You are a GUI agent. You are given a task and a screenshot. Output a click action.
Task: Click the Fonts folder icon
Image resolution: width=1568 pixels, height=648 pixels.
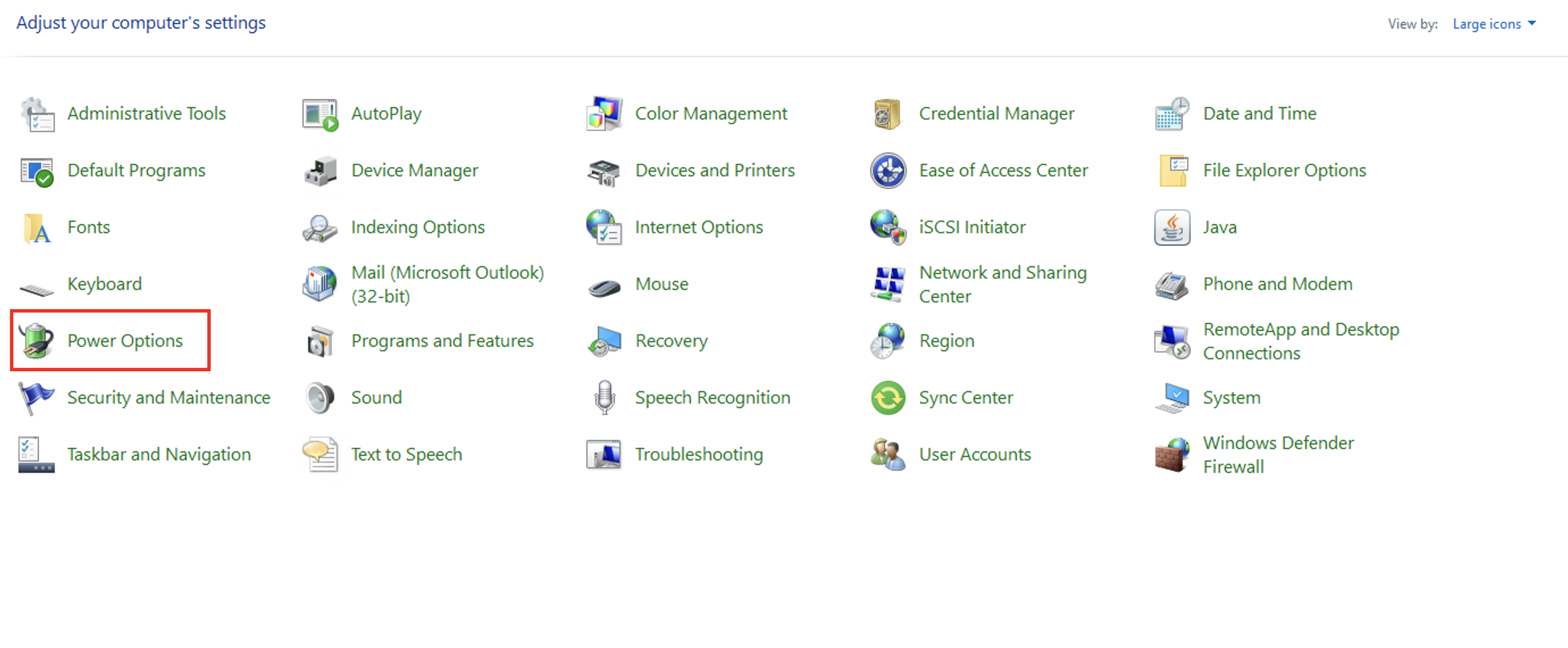(36, 229)
